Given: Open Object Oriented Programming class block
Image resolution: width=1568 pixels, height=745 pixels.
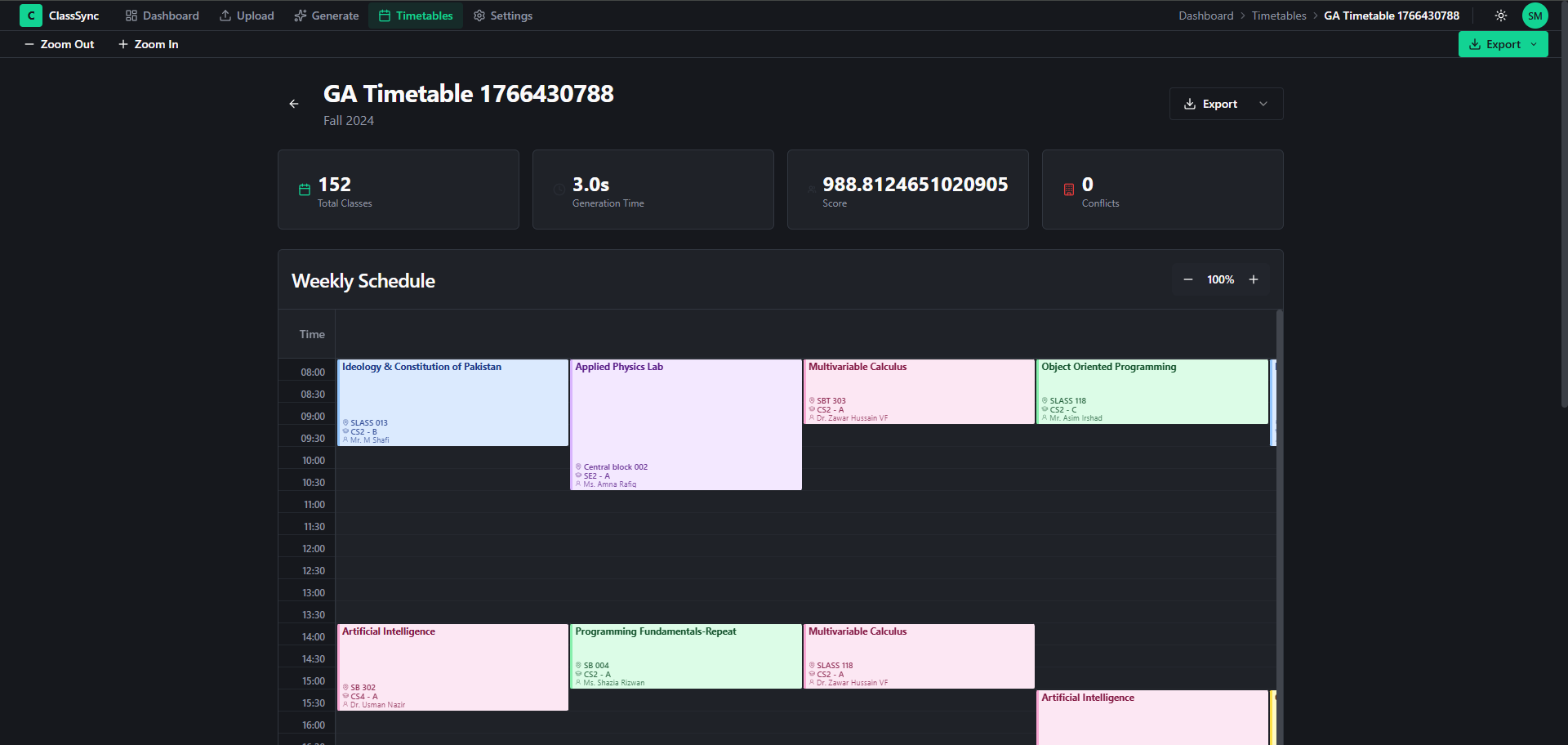Looking at the screenshot, I should tap(1152, 391).
